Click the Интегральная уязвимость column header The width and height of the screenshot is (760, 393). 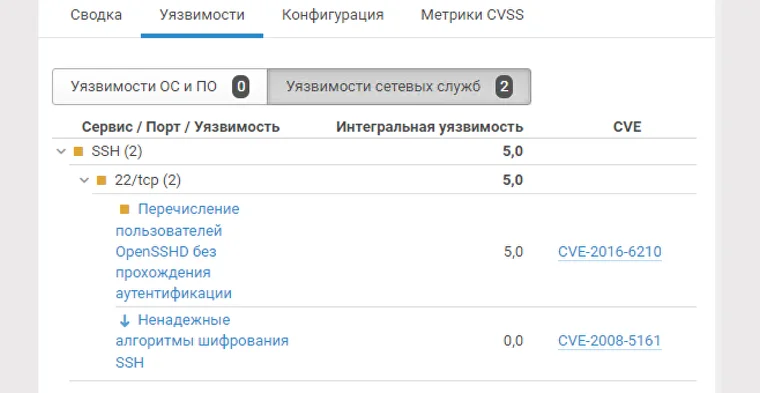click(x=430, y=127)
